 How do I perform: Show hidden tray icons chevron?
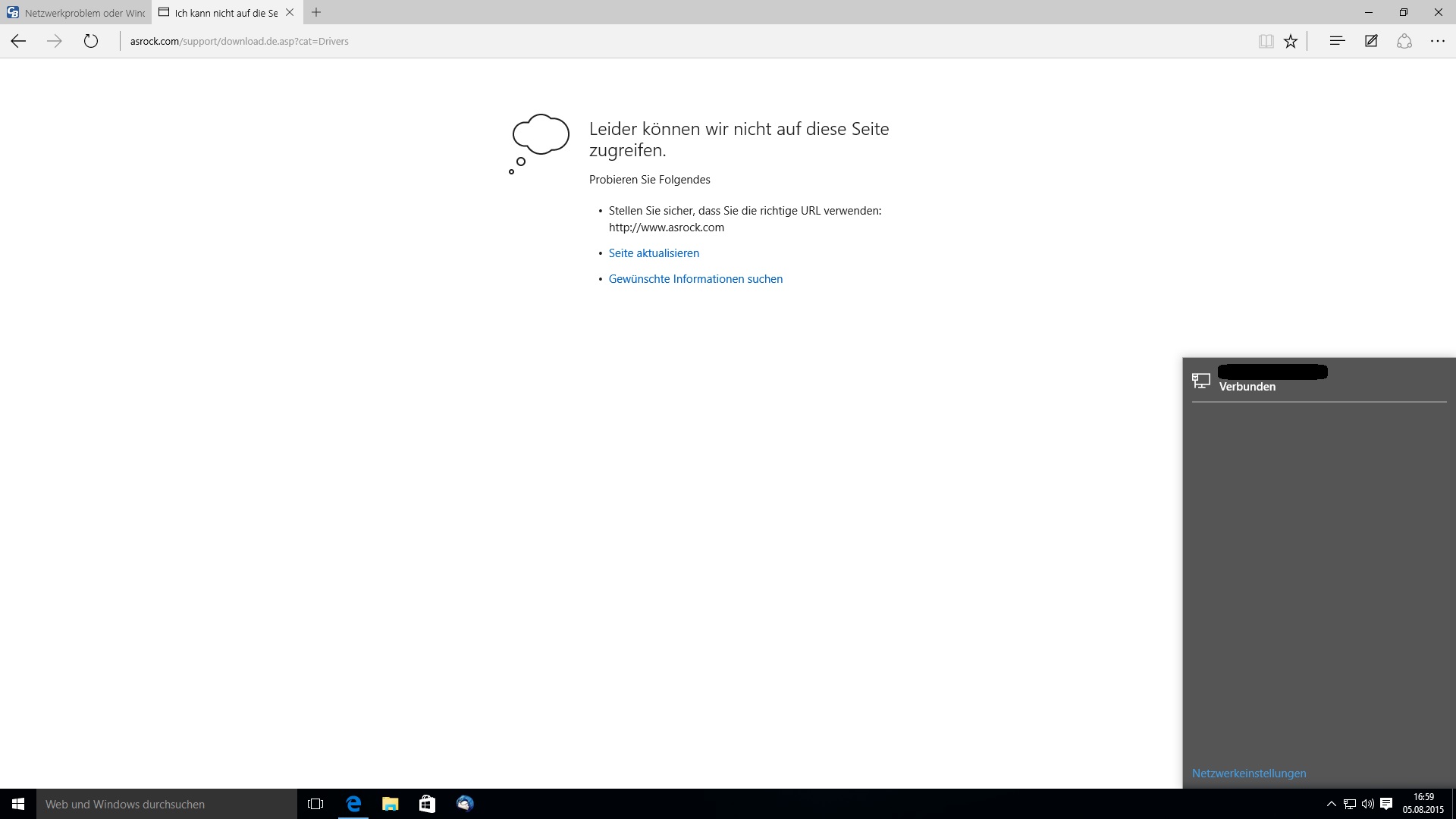pos(1331,804)
